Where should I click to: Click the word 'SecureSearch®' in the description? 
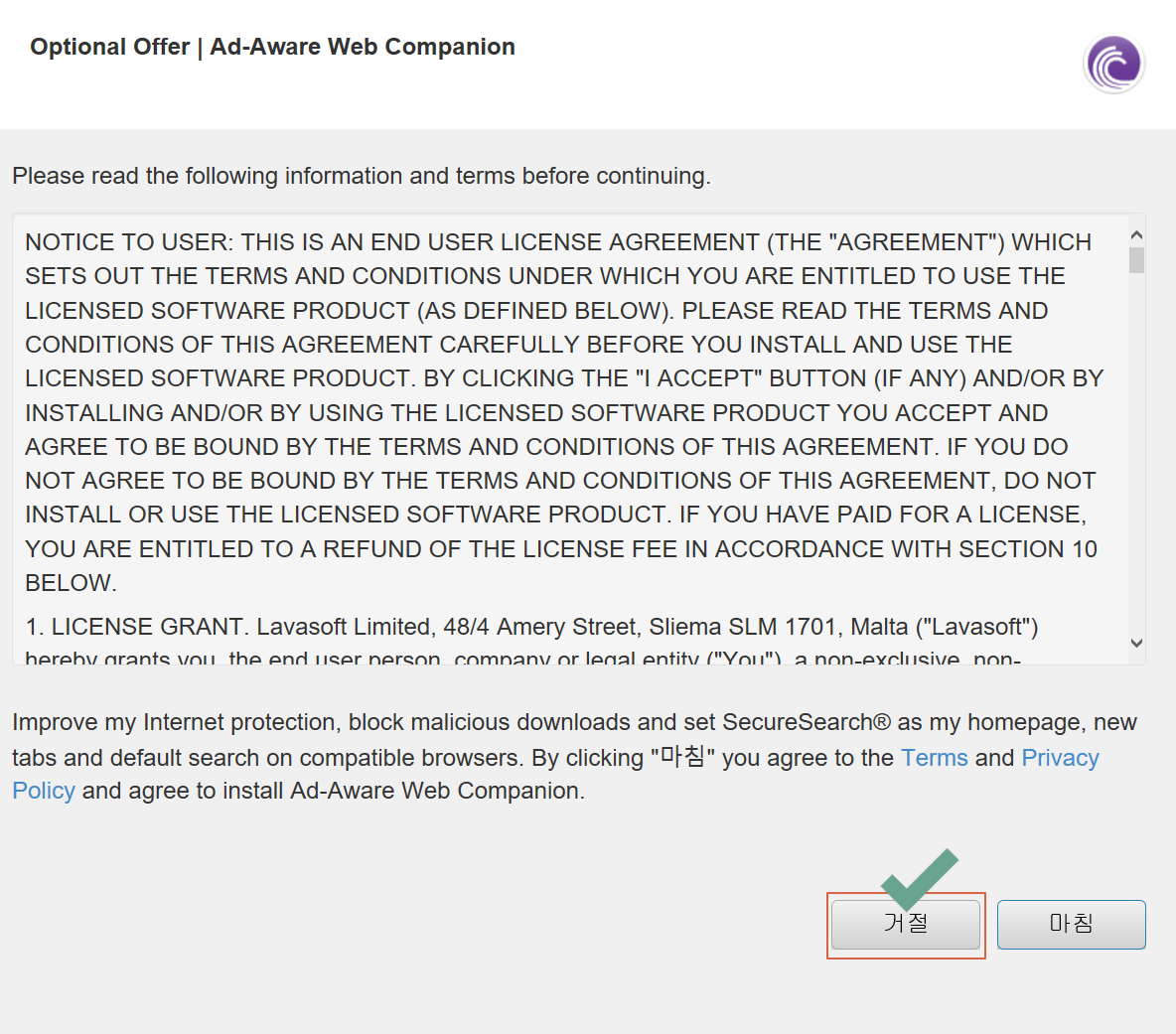pos(807,722)
